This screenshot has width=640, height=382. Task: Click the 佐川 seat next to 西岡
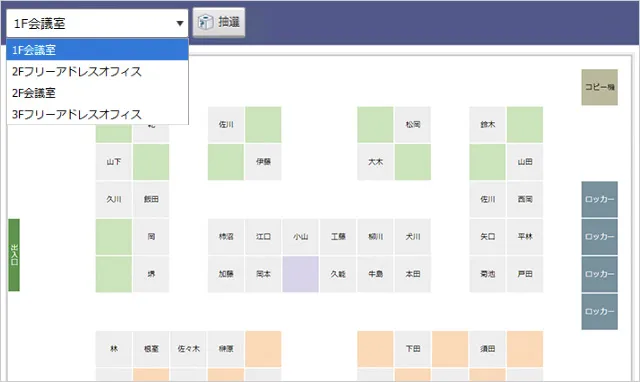click(x=487, y=199)
